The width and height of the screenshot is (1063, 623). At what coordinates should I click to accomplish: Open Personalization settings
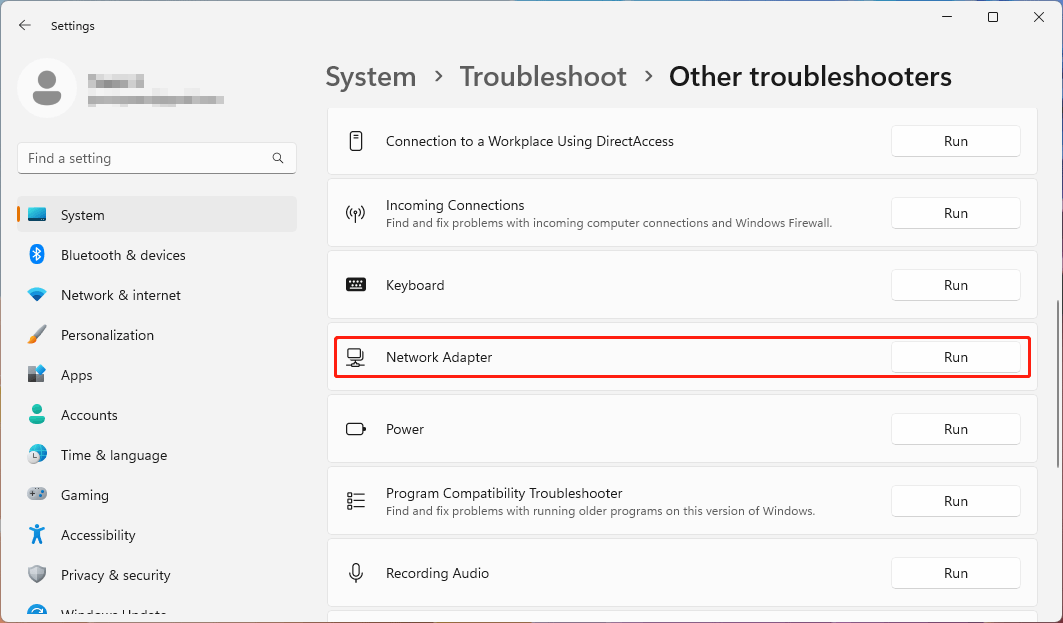[157, 335]
